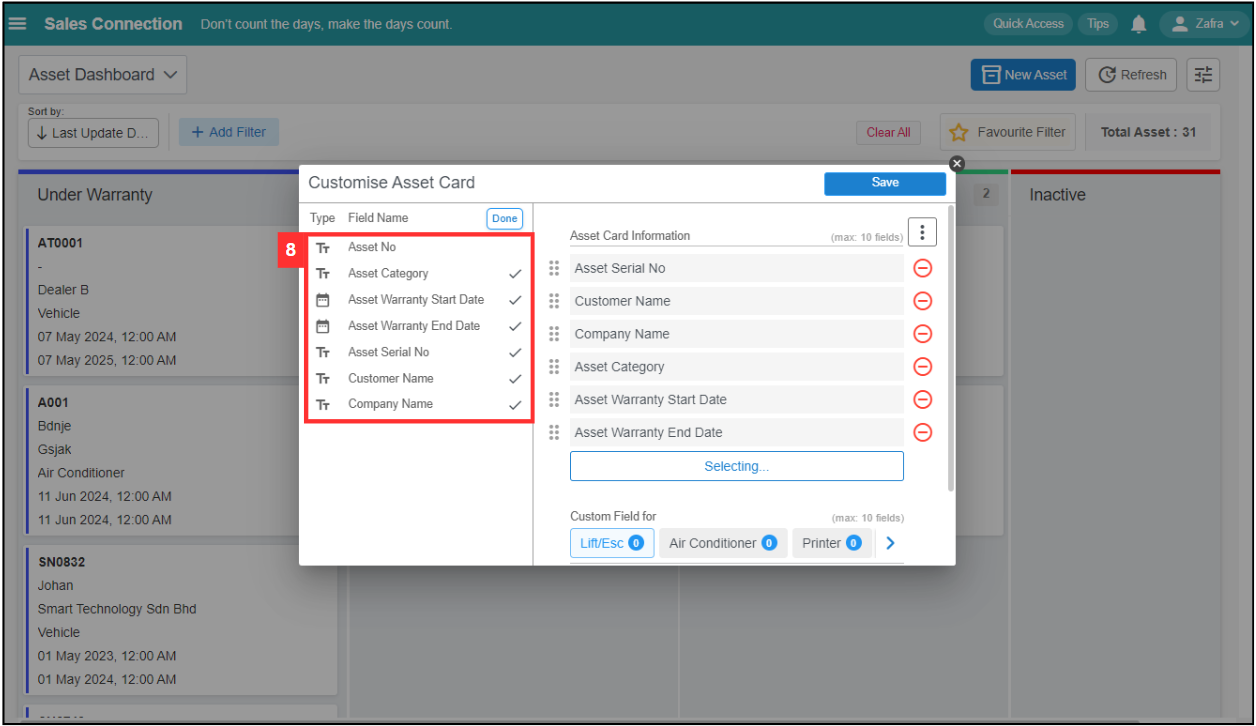Click the dialog's vertical scrollbar

coord(950,348)
